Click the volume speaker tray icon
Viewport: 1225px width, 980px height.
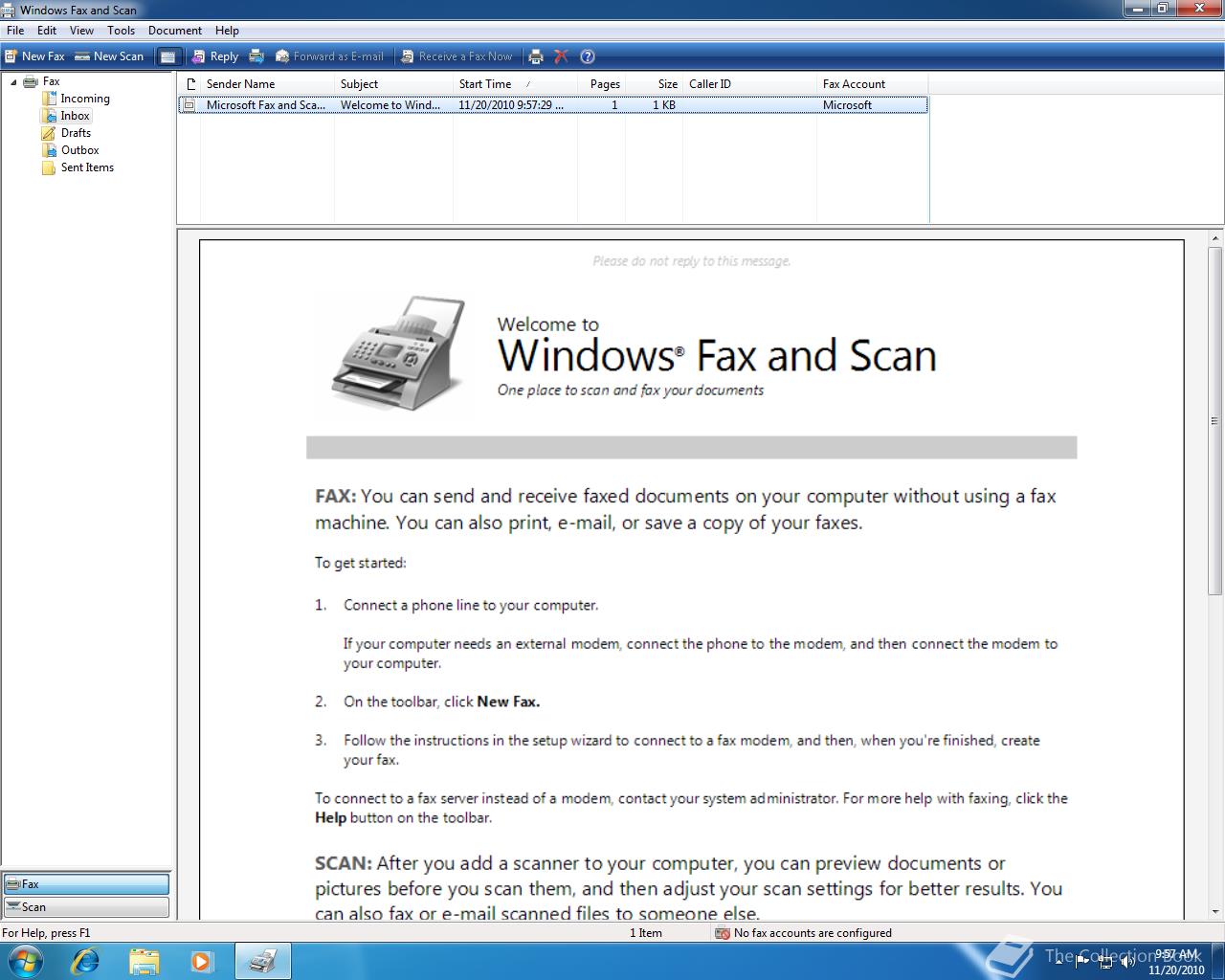coord(1129,961)
